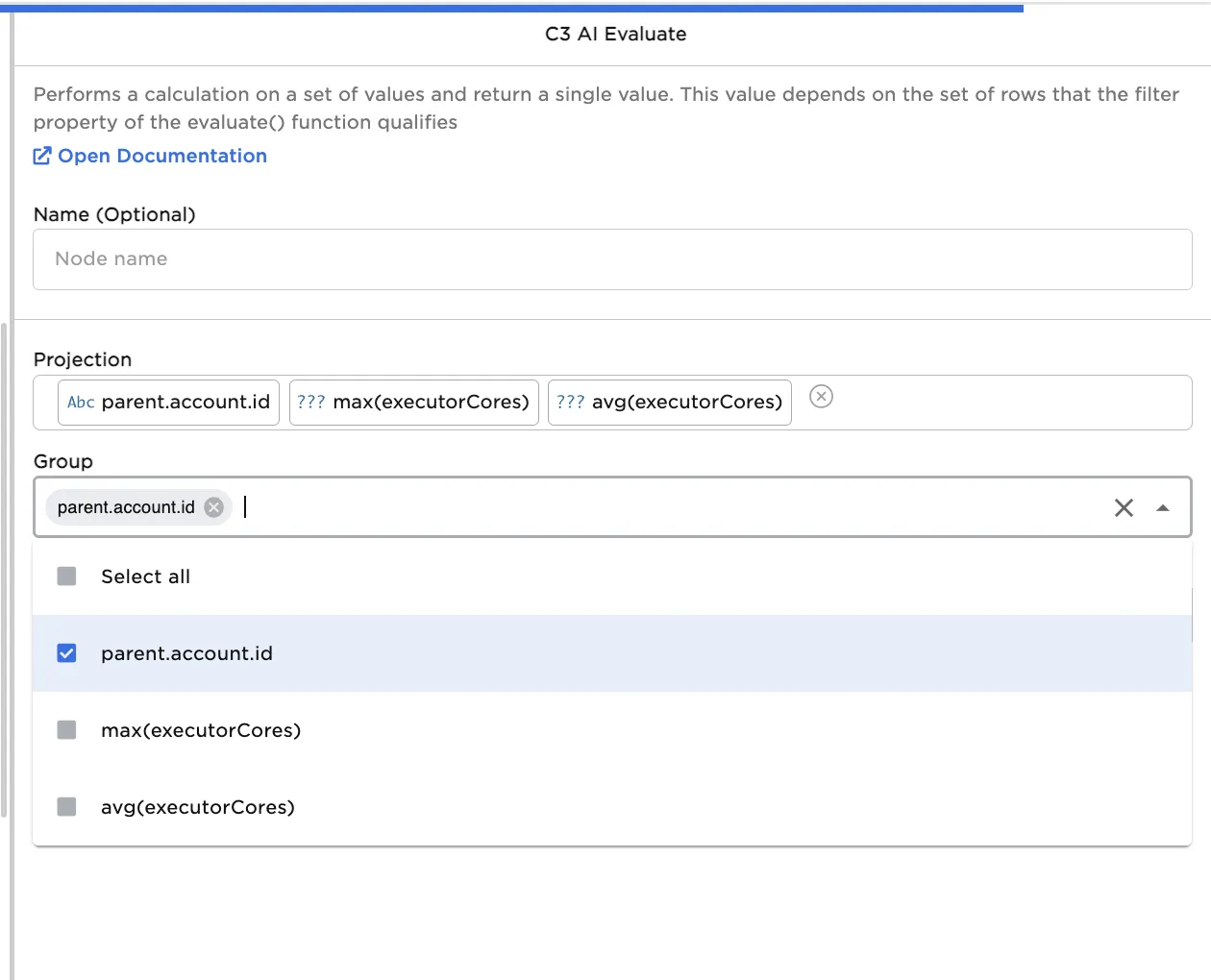Remove parent.account.id chip via its × icon
The width and height of the screenshot is (1211, 980).
point(212,507)
